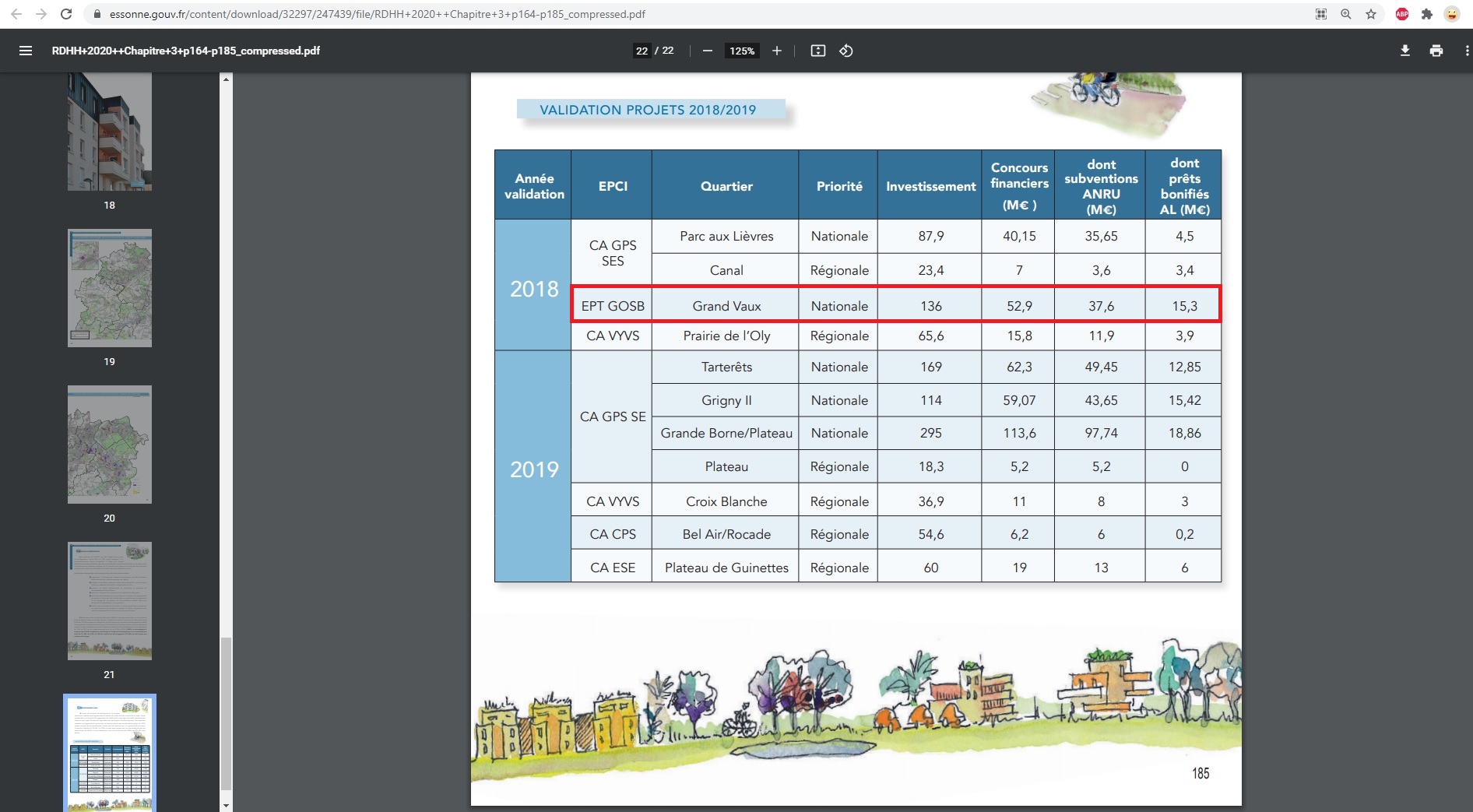Click the zoom in plus button

click(776, 51)
